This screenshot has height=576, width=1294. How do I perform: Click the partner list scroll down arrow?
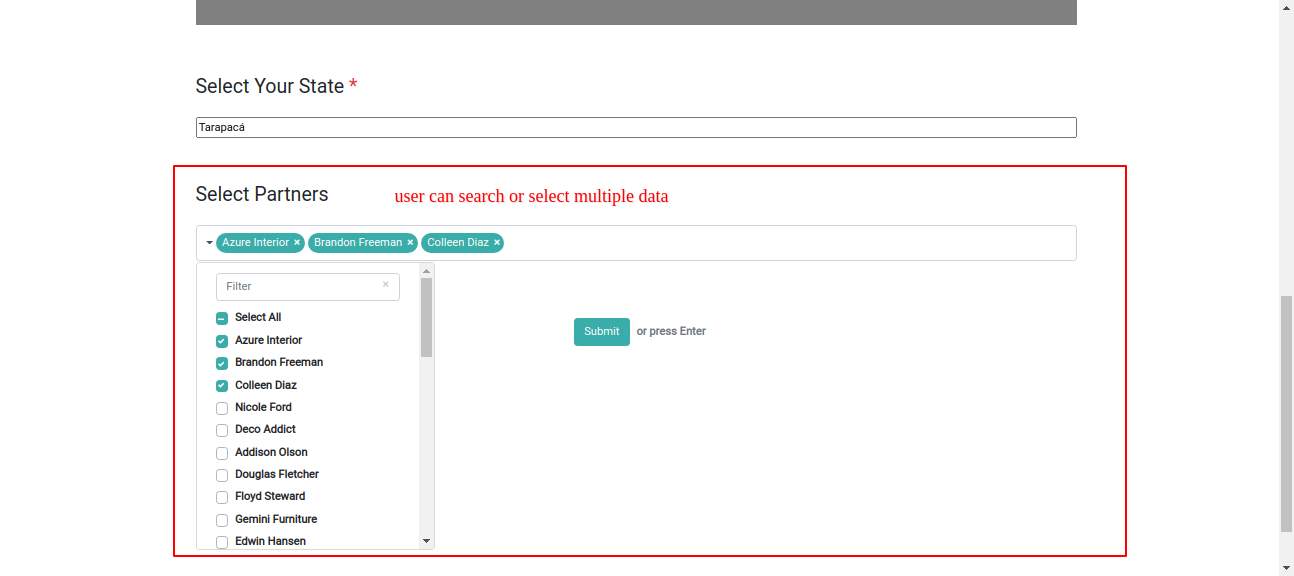(x=427, y=541)
